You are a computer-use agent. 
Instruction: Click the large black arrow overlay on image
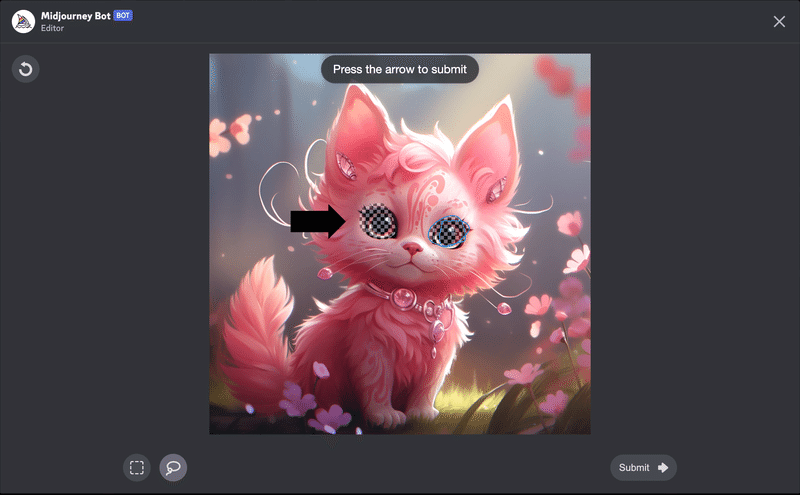coord(318,221)
